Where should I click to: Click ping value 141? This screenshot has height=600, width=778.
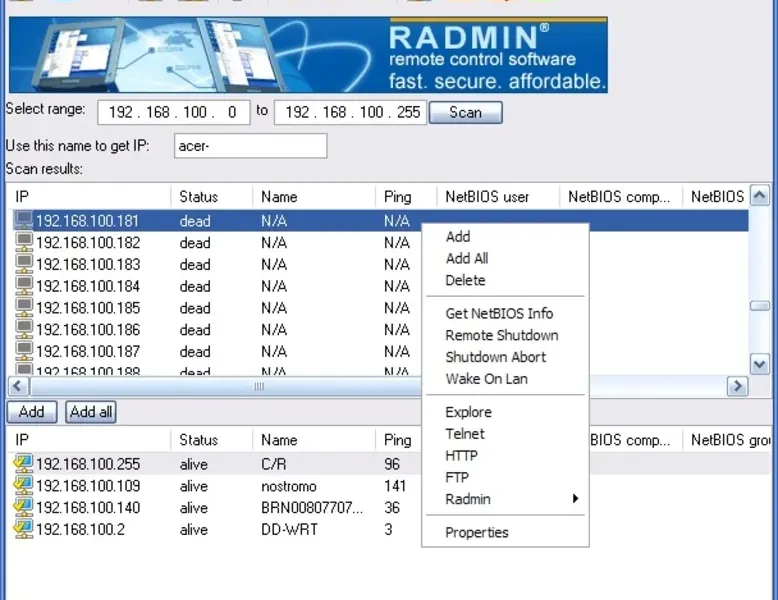[x=395, y=486]
